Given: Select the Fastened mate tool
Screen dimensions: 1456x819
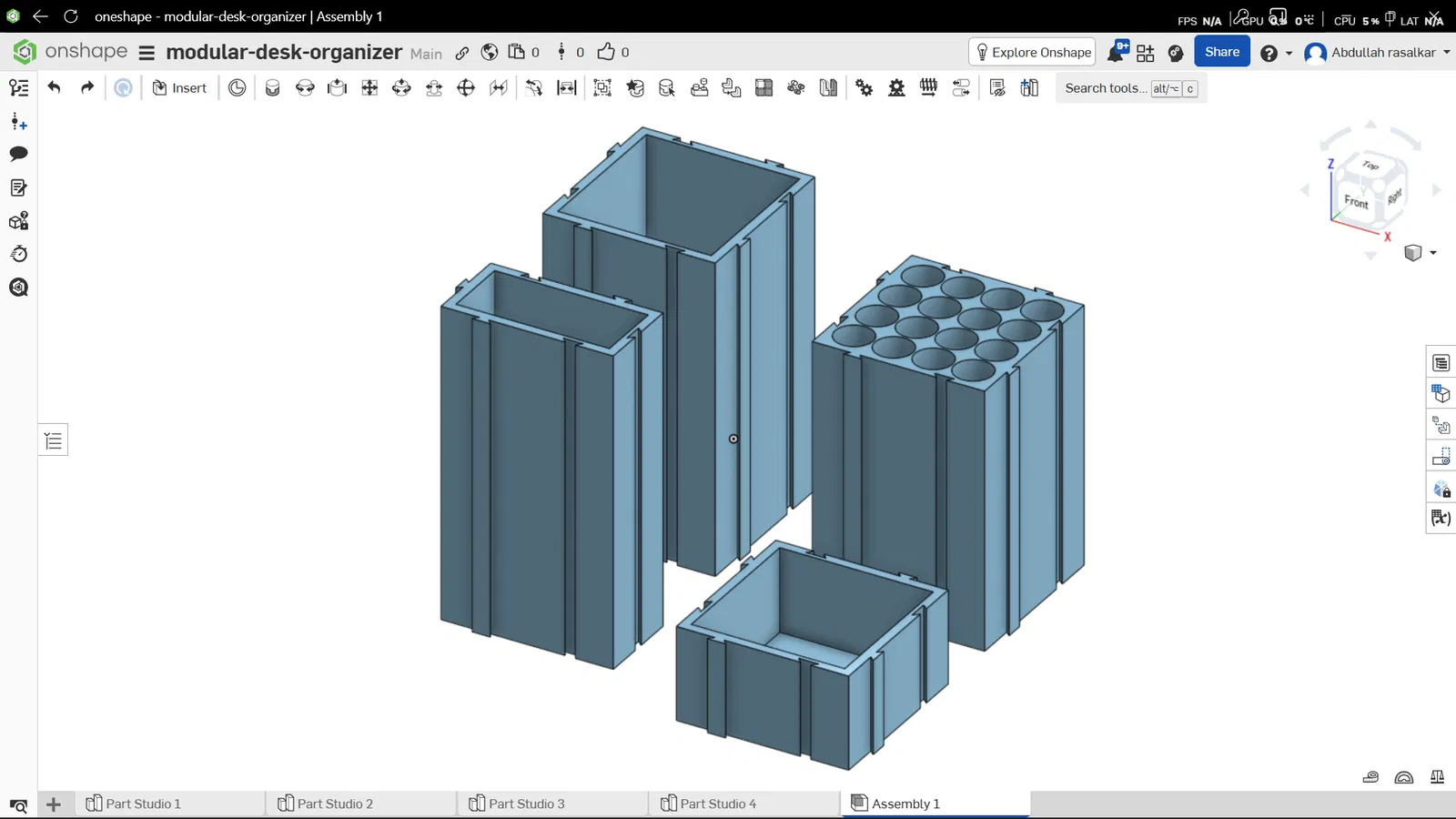Looking at the screenshot, I should [x=272, y=87].
